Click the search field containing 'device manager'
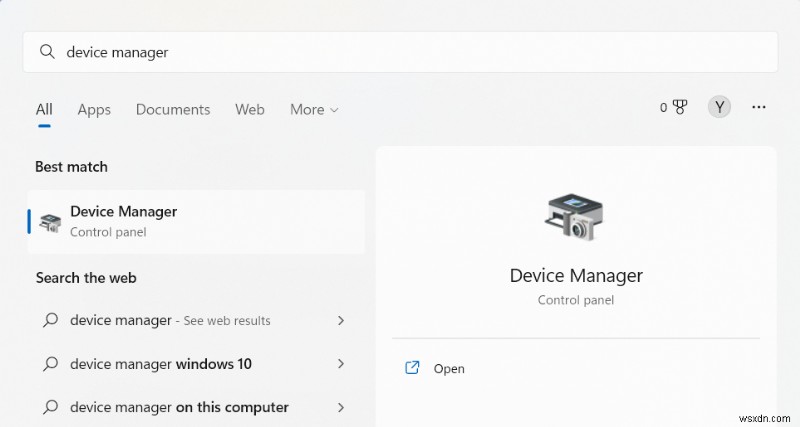Image resolution: width=800 pixels, height=427 pixels. point(400,52)
